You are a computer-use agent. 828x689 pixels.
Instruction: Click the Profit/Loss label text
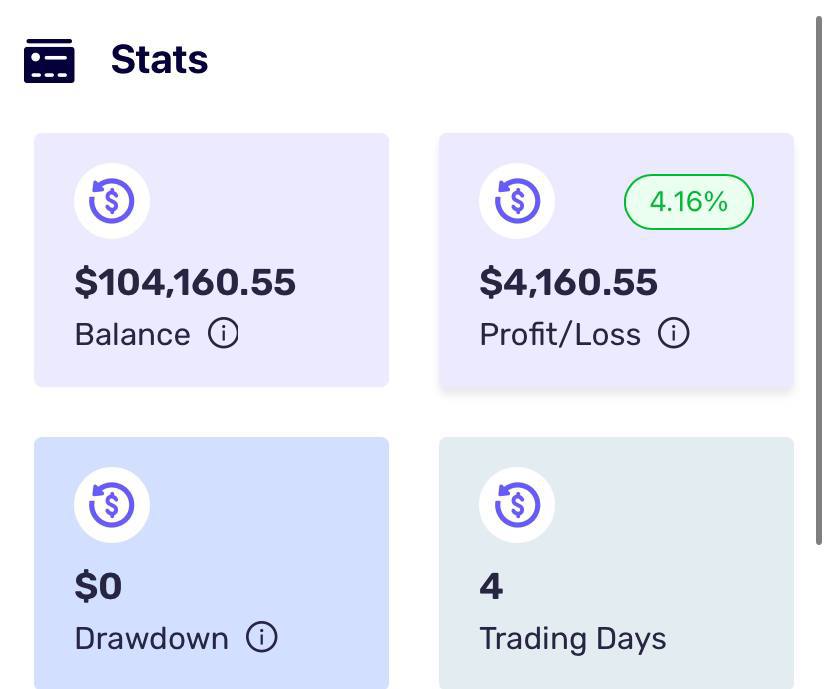click(x=560, y=334)
